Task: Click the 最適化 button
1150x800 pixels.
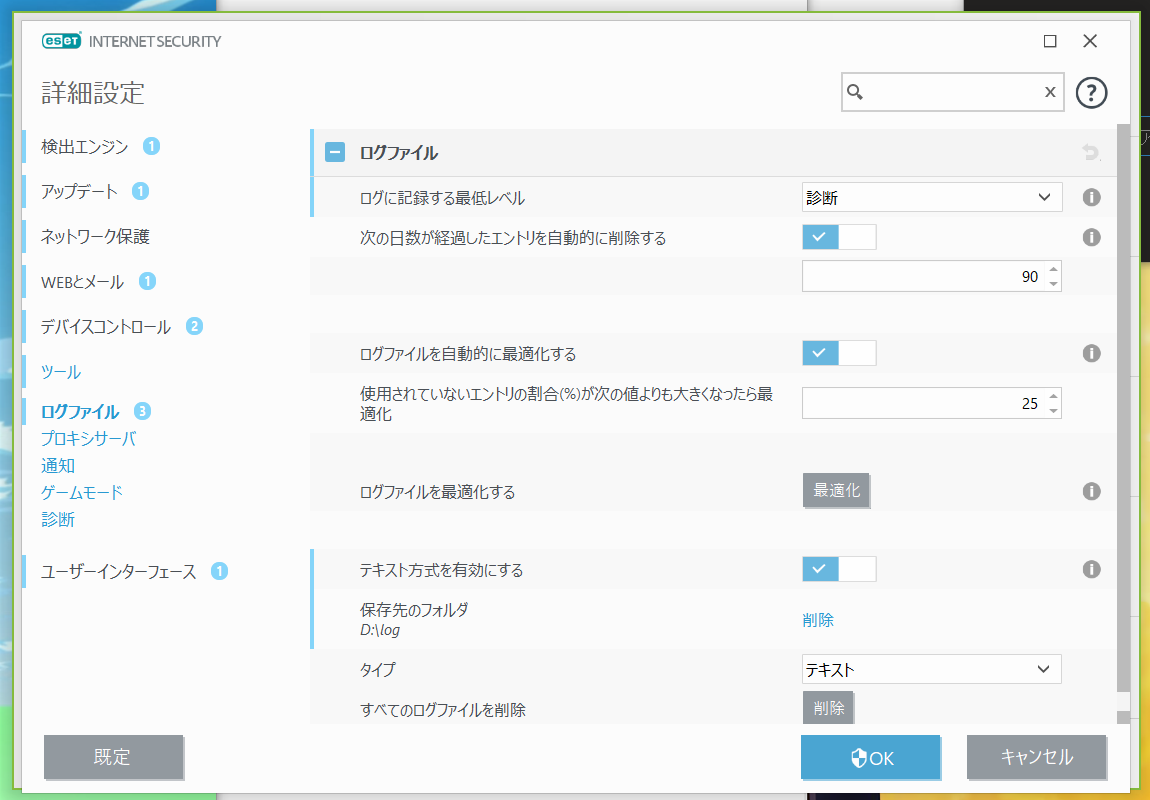Action: tap(836, 490)
